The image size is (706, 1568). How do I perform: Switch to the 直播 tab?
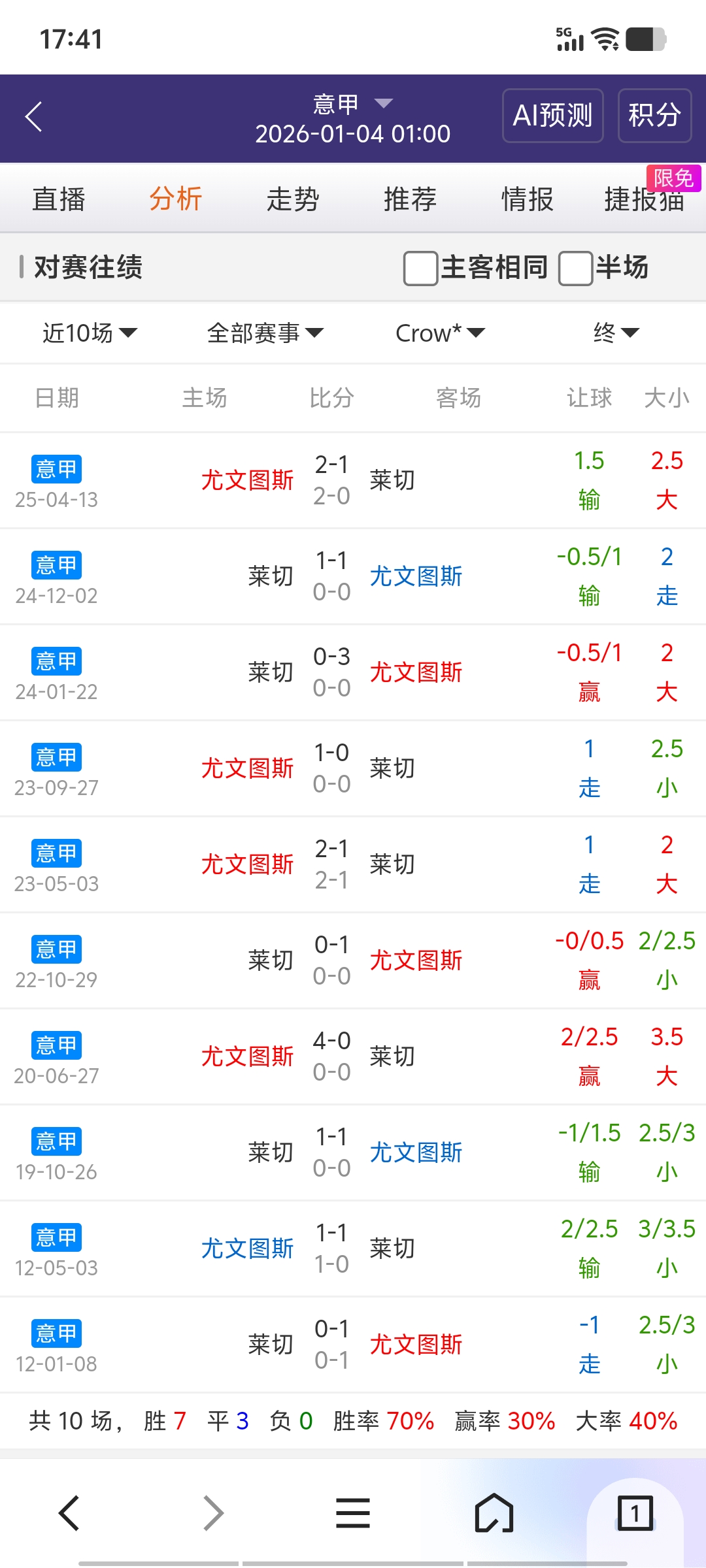coord(59,199)
